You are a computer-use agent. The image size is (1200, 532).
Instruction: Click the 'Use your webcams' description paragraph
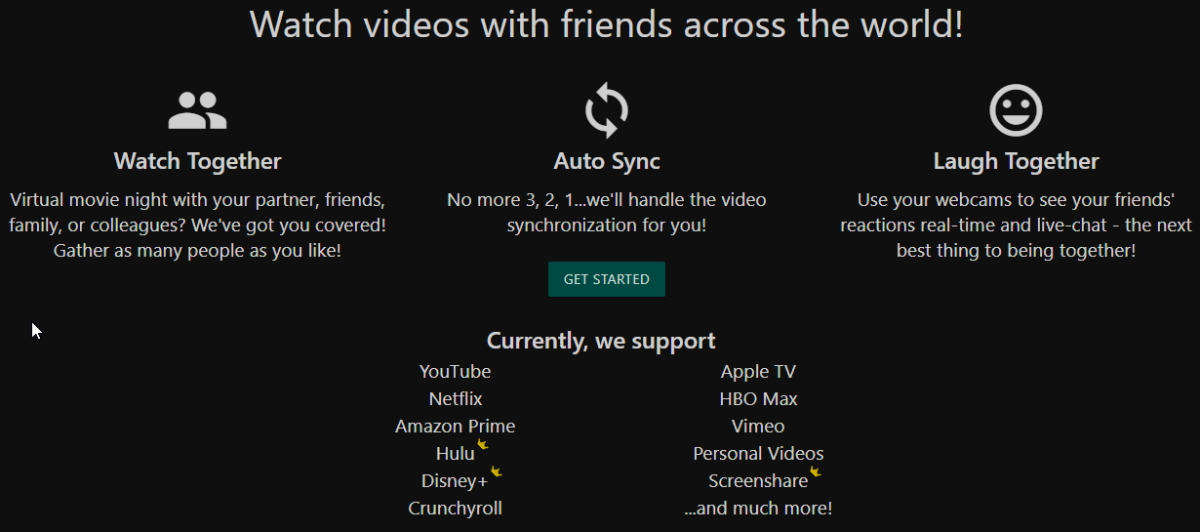pos(1016,225)
